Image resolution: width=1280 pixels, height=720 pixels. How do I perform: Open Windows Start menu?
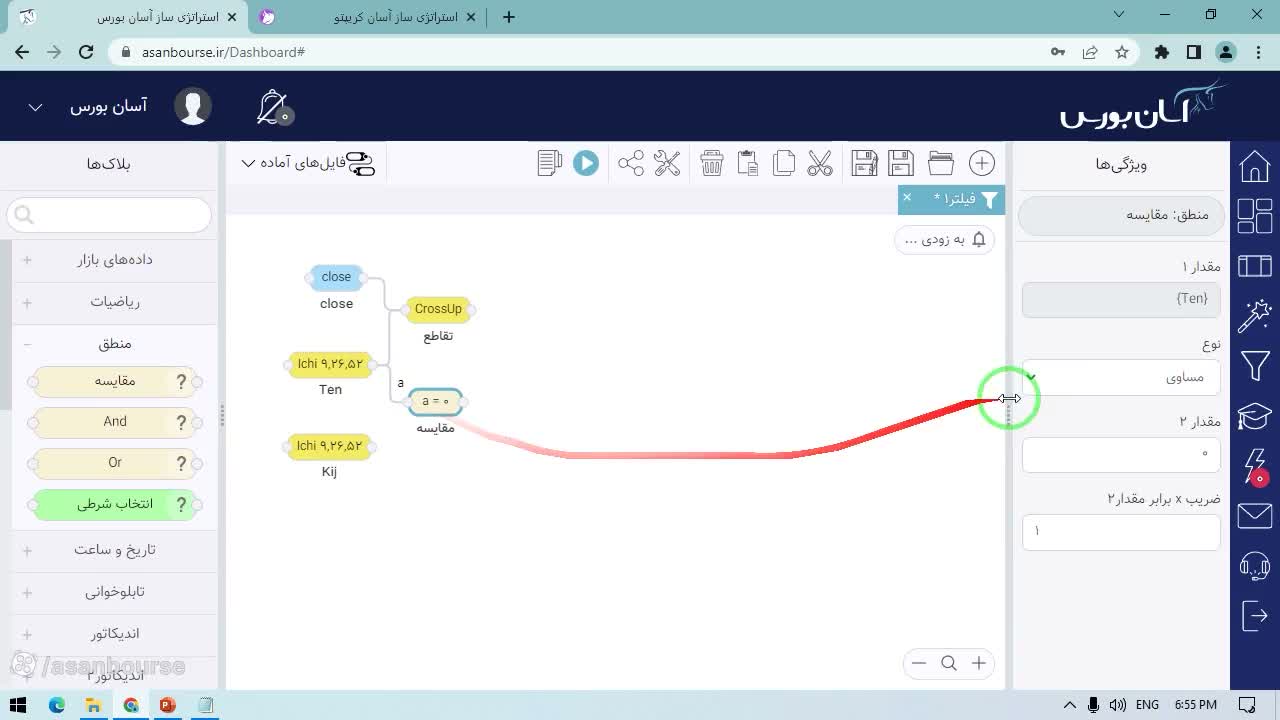(18, 705)
